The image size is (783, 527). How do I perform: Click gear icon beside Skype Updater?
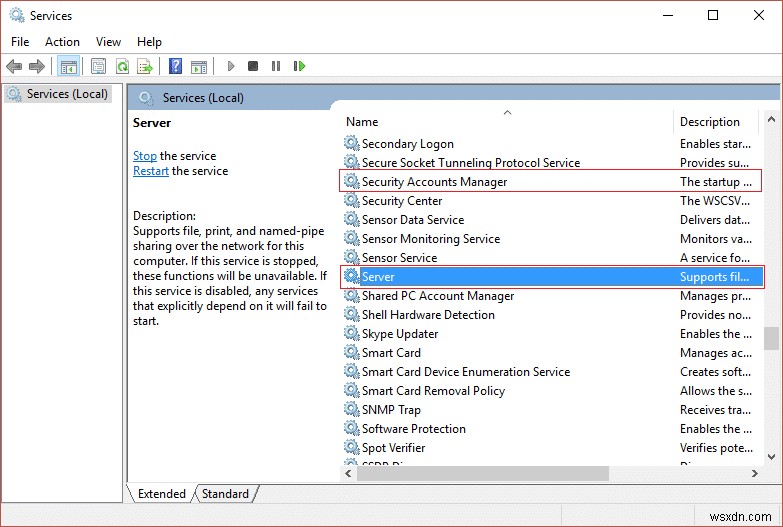click(x=352, y=333)
